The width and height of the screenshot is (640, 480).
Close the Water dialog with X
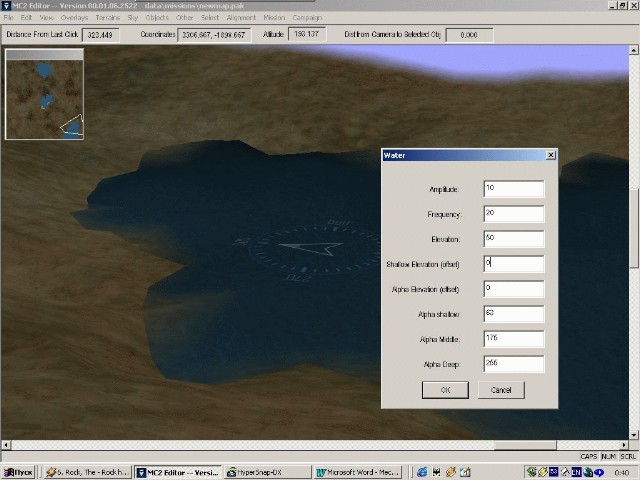(x=551, y=155)
